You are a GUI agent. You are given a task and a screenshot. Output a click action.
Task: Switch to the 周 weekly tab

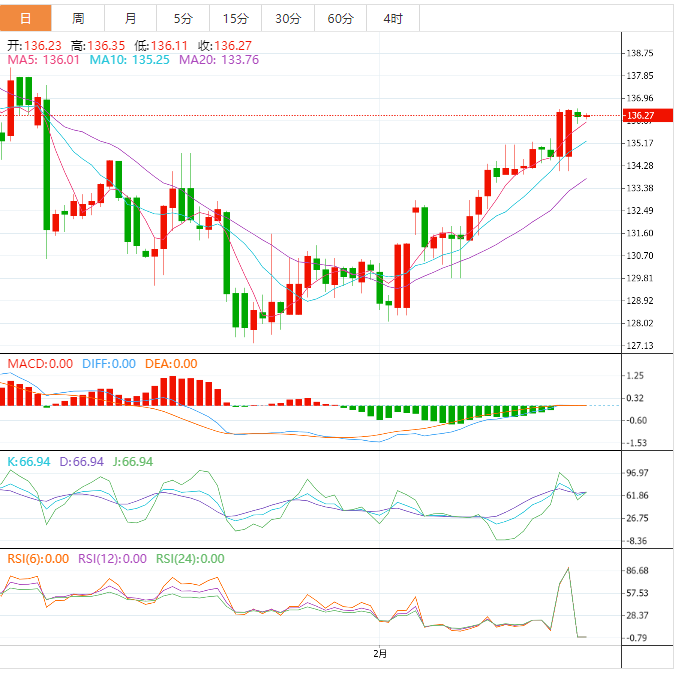78,18
